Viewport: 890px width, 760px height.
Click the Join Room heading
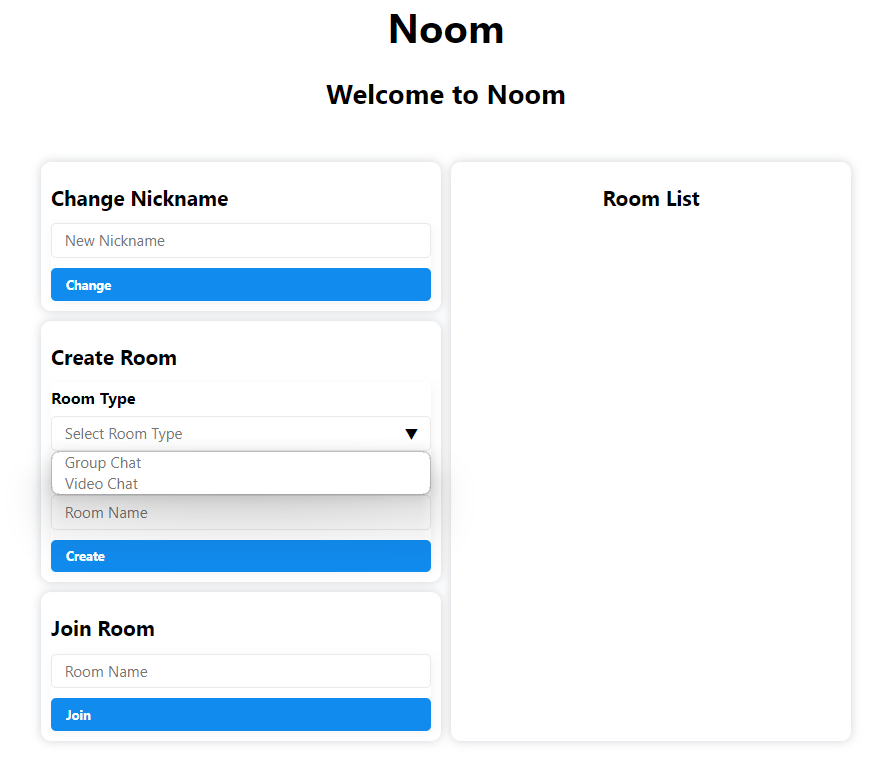coord(102,629)
